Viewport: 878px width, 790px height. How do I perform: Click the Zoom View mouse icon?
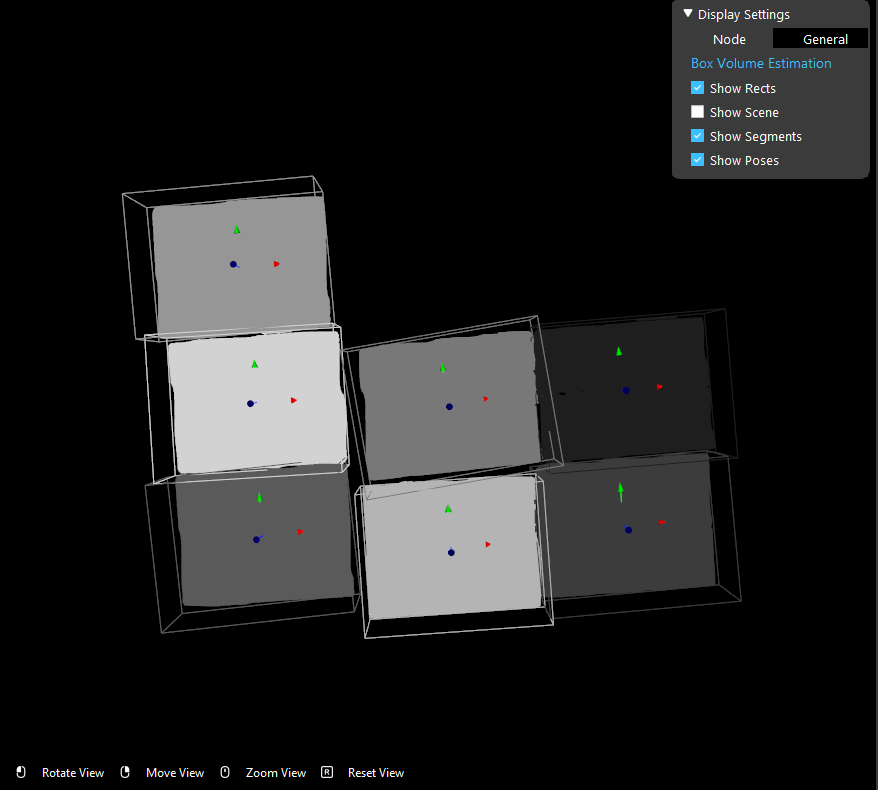225,772
